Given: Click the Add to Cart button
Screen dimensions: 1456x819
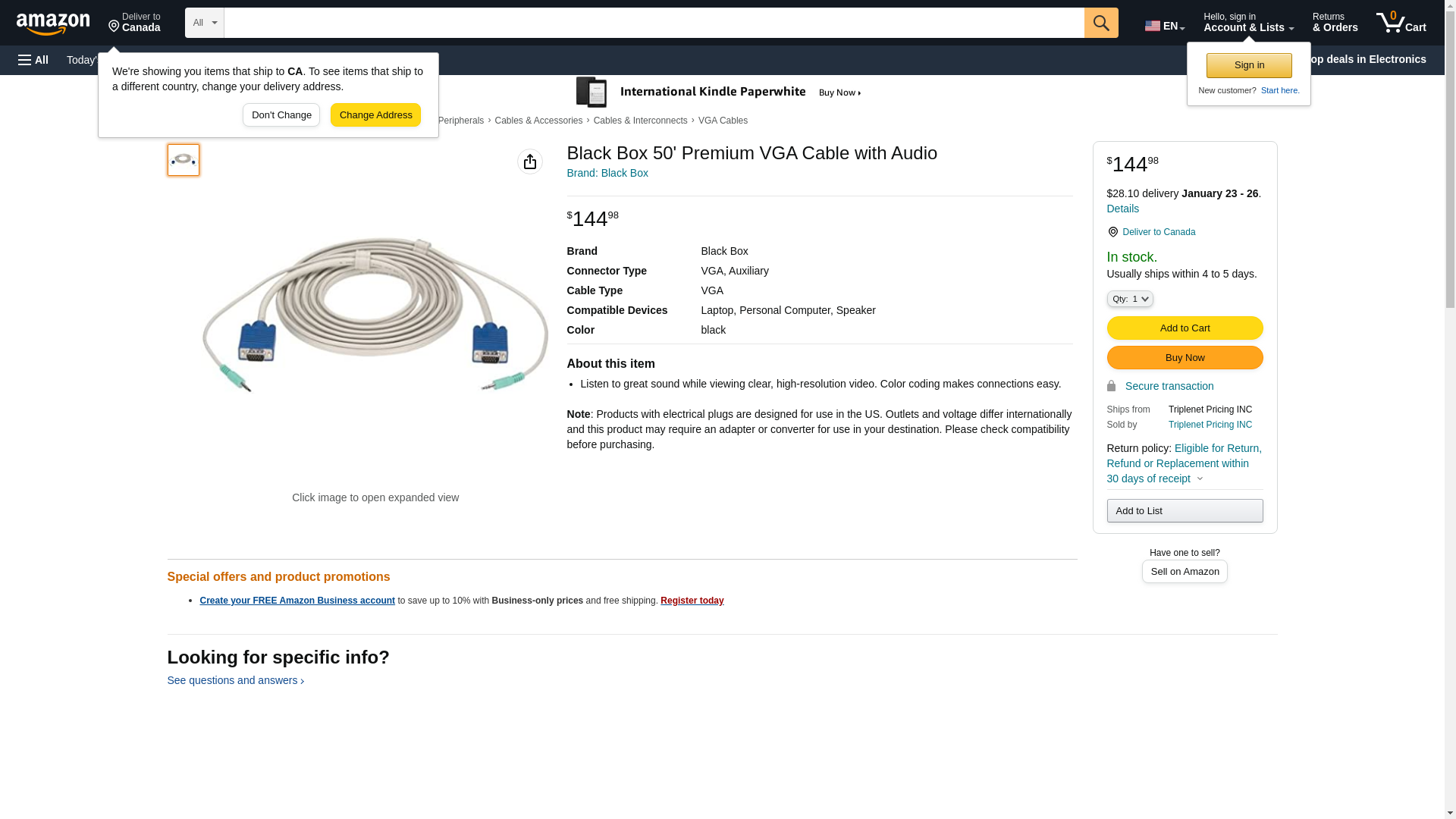Looking at the screenshot, I should point(1185,328).
